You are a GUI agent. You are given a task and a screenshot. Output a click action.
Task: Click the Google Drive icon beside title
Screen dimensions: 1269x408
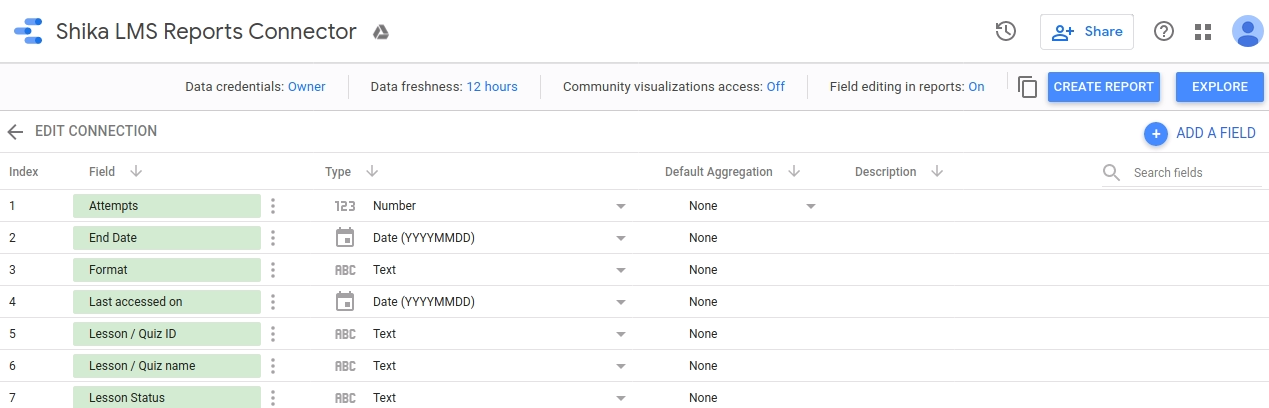pos(381,32)
